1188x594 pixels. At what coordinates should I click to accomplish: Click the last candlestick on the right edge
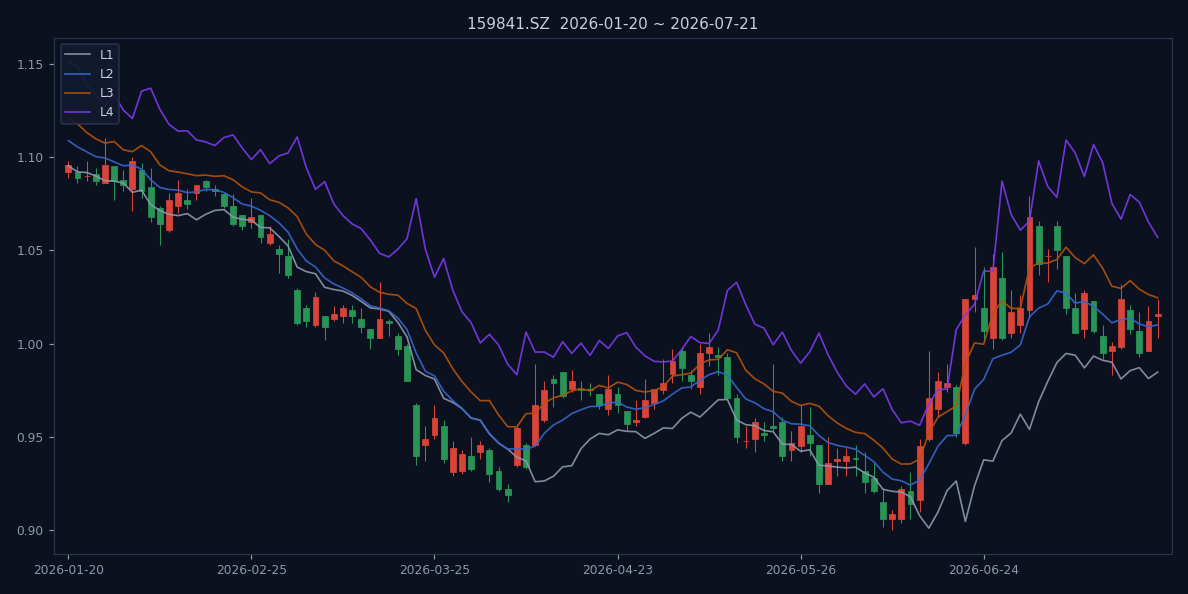(x=1158, y=316)
